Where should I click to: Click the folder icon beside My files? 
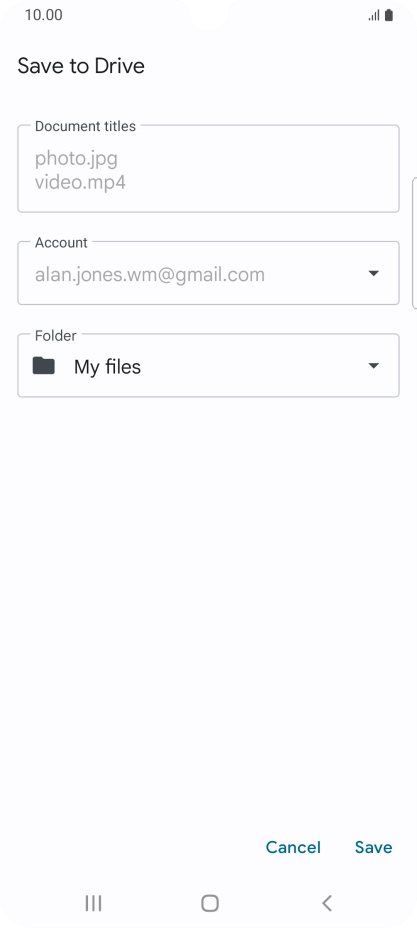point(44,366)
